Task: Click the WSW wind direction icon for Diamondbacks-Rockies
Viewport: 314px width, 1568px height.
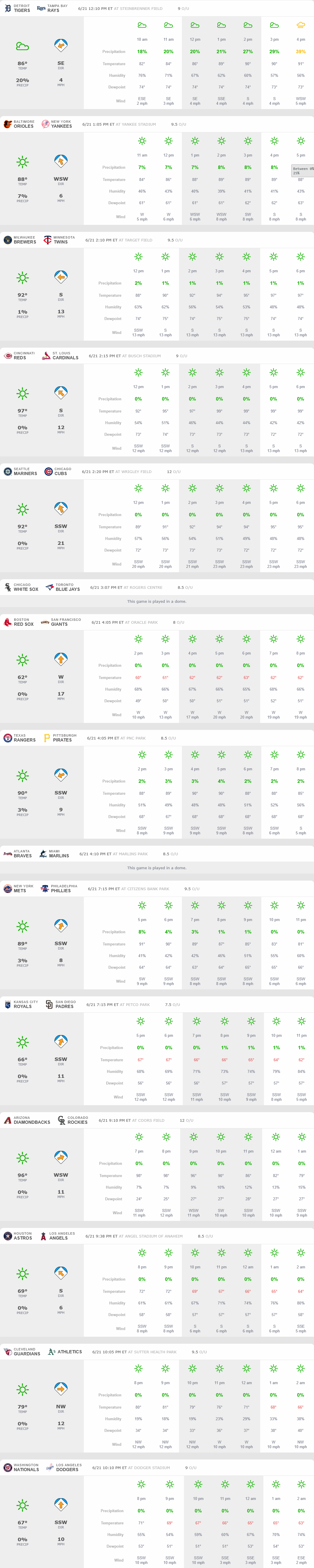Action: click(x=61, y=1157)
